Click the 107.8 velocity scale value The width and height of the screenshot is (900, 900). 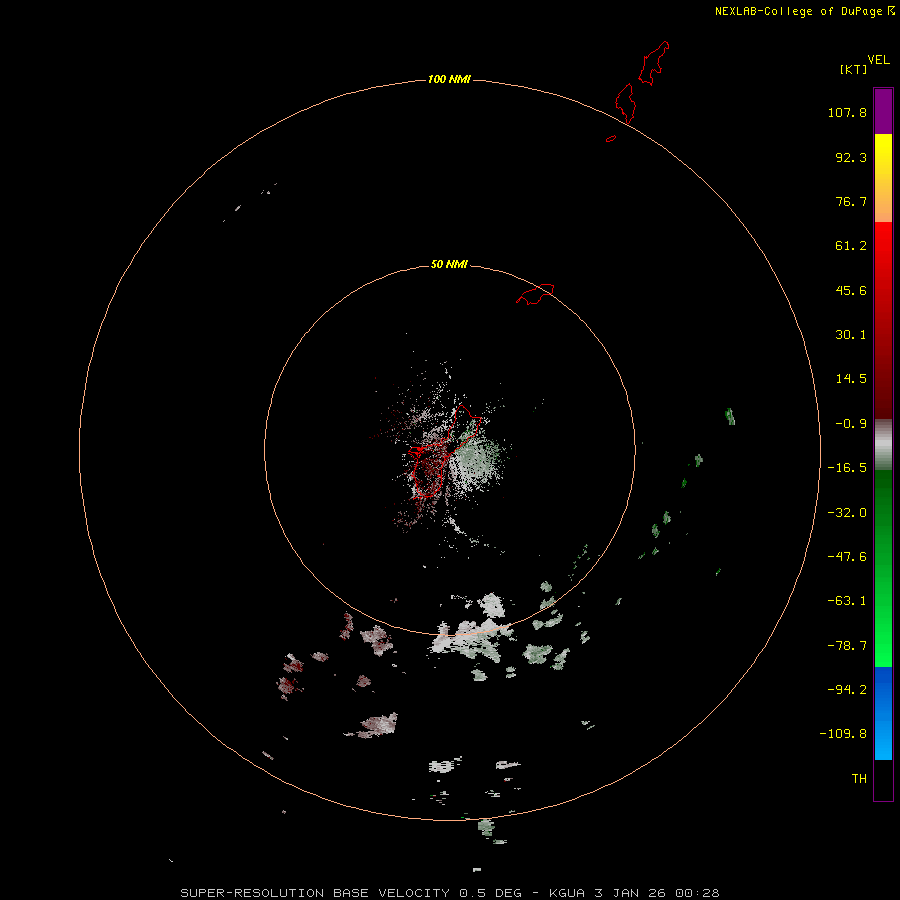click(x=847, y=112)
